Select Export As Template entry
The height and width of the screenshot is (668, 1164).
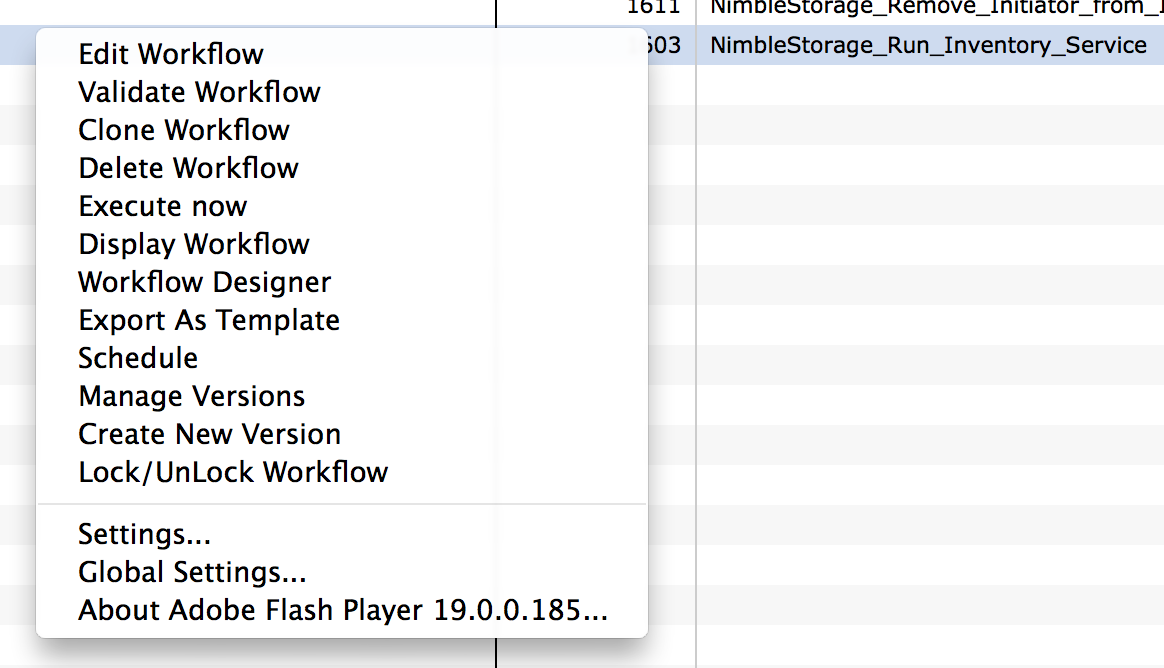[x=209, y=320]
